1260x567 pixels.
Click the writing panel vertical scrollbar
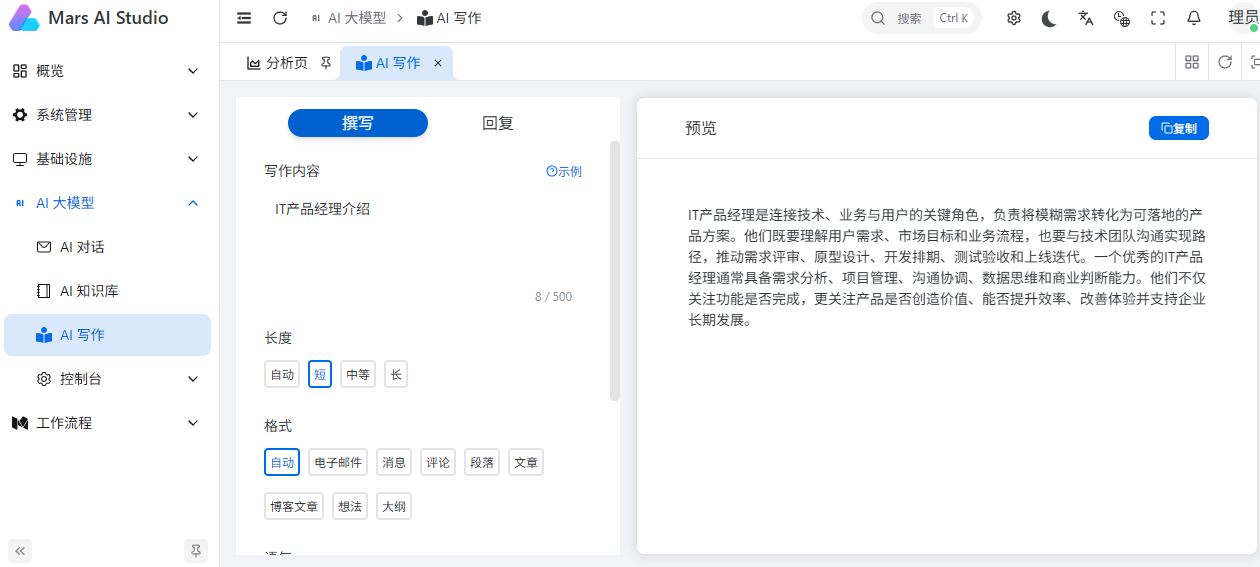tap(615, 270)
